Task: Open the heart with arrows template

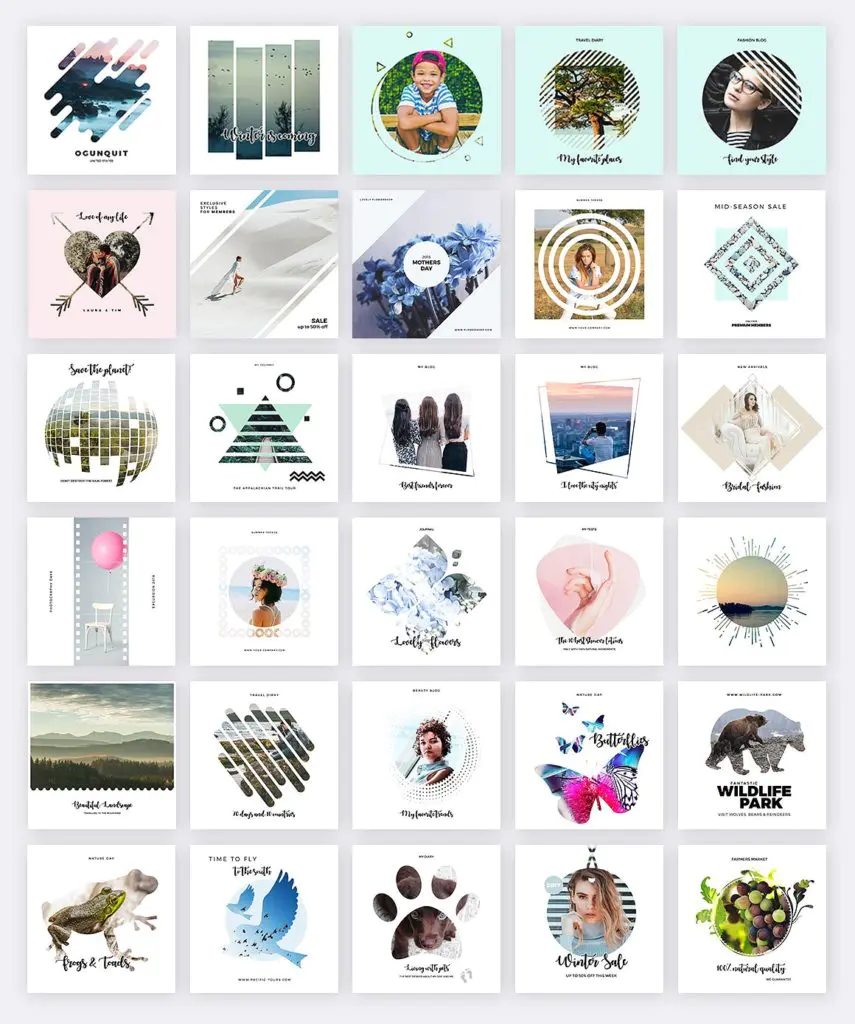Action: pyautogui.click(x=101, y=264)
